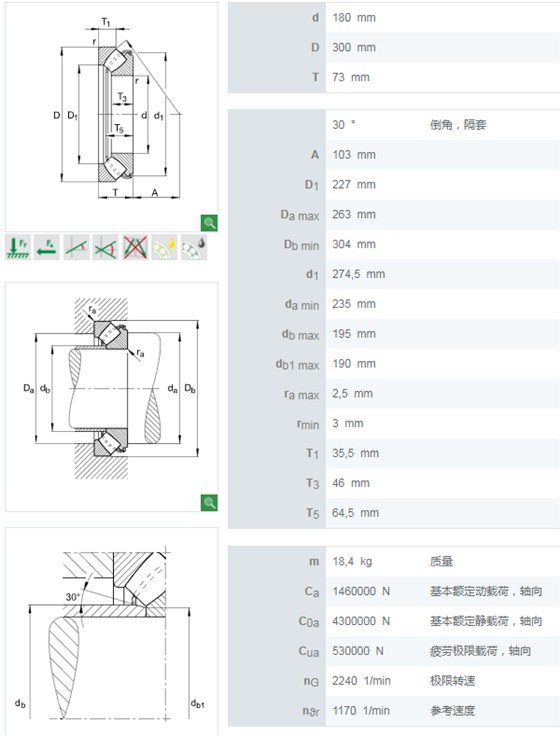Click the dynamic angular misalignment icon
This screenshot has width=560, height=736.
coord(106,246)
